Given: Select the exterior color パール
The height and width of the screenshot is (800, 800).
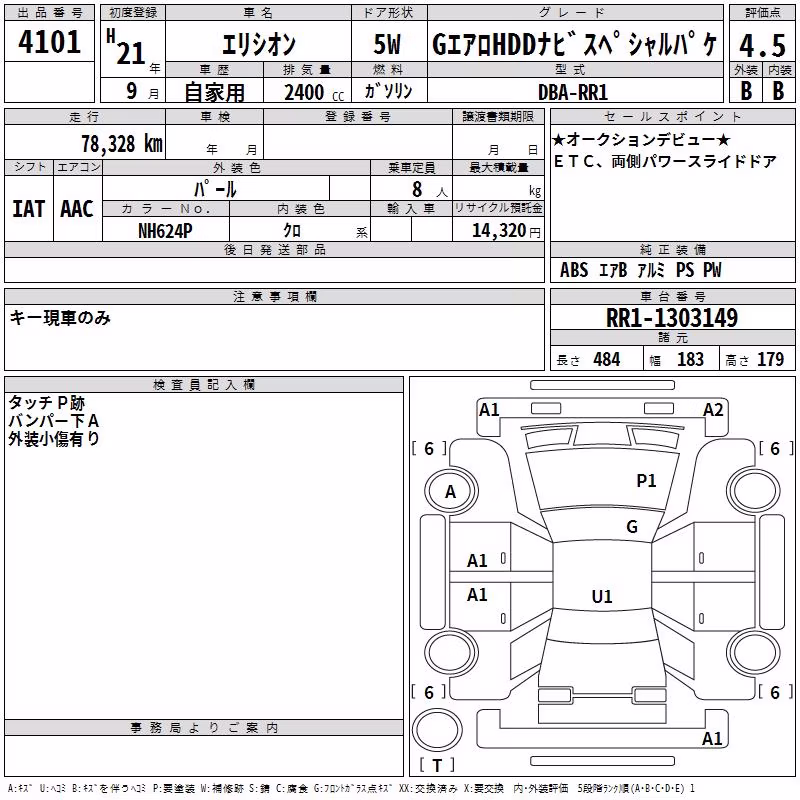Looking at the screenshot, I should [215, 189].
